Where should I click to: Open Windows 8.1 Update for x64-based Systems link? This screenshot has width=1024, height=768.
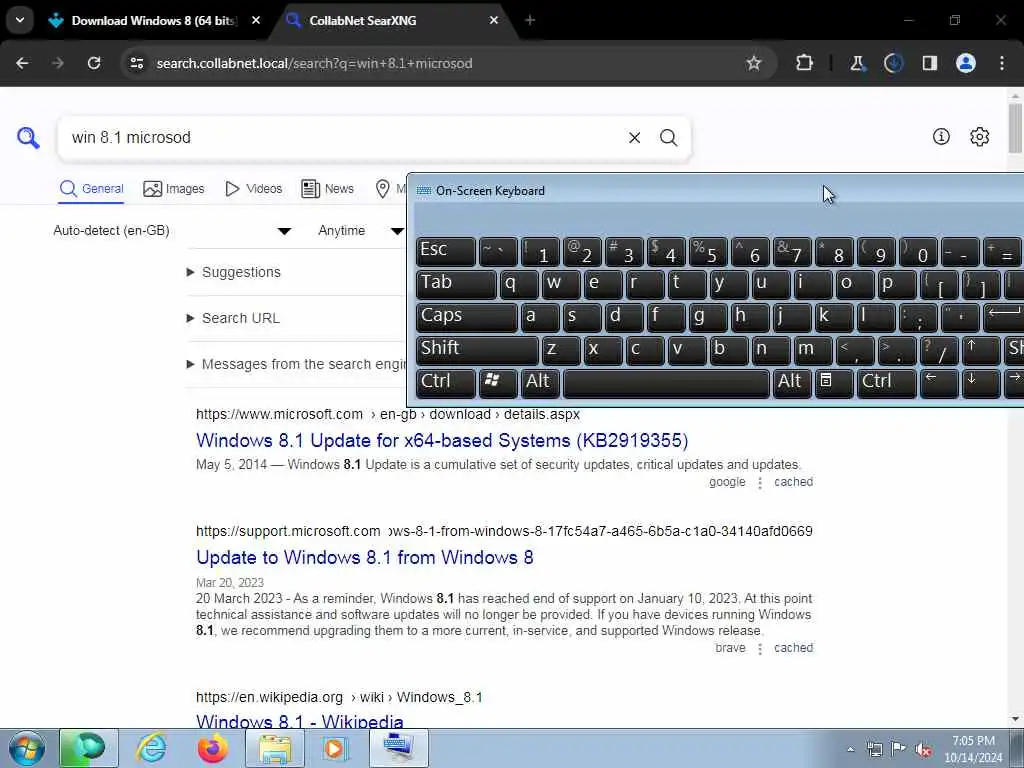[442, 440]
